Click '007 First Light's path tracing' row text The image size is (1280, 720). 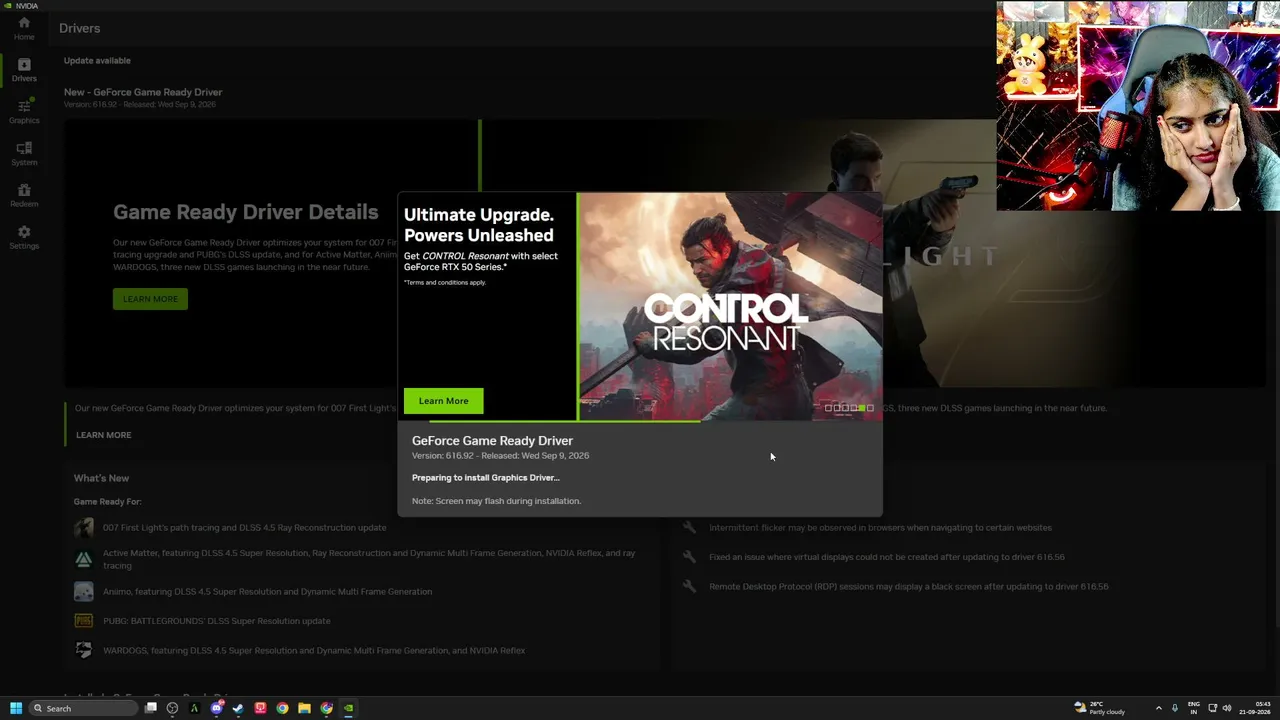point(244,527)
